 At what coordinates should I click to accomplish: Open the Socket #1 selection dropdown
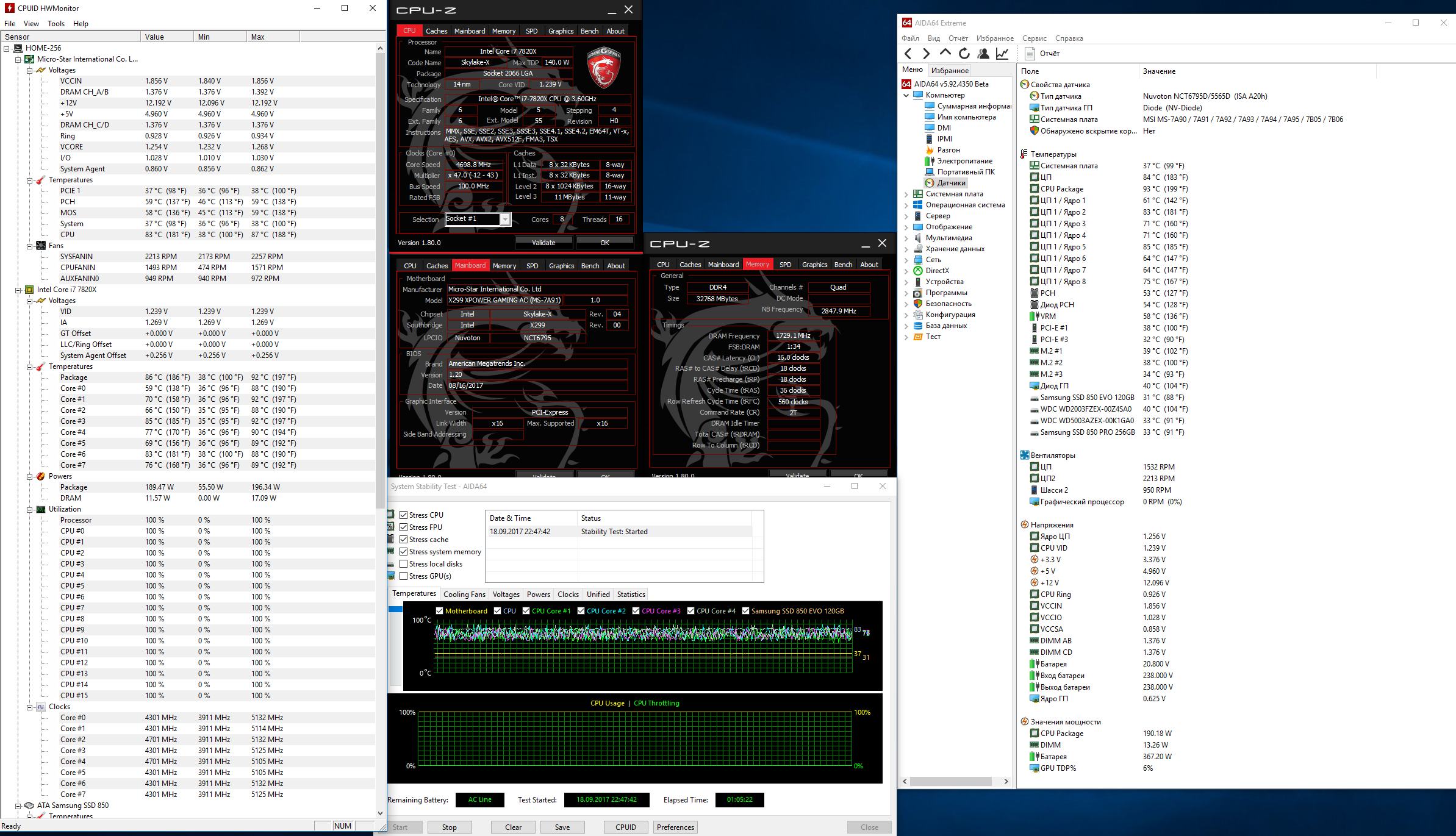point(505,220)
